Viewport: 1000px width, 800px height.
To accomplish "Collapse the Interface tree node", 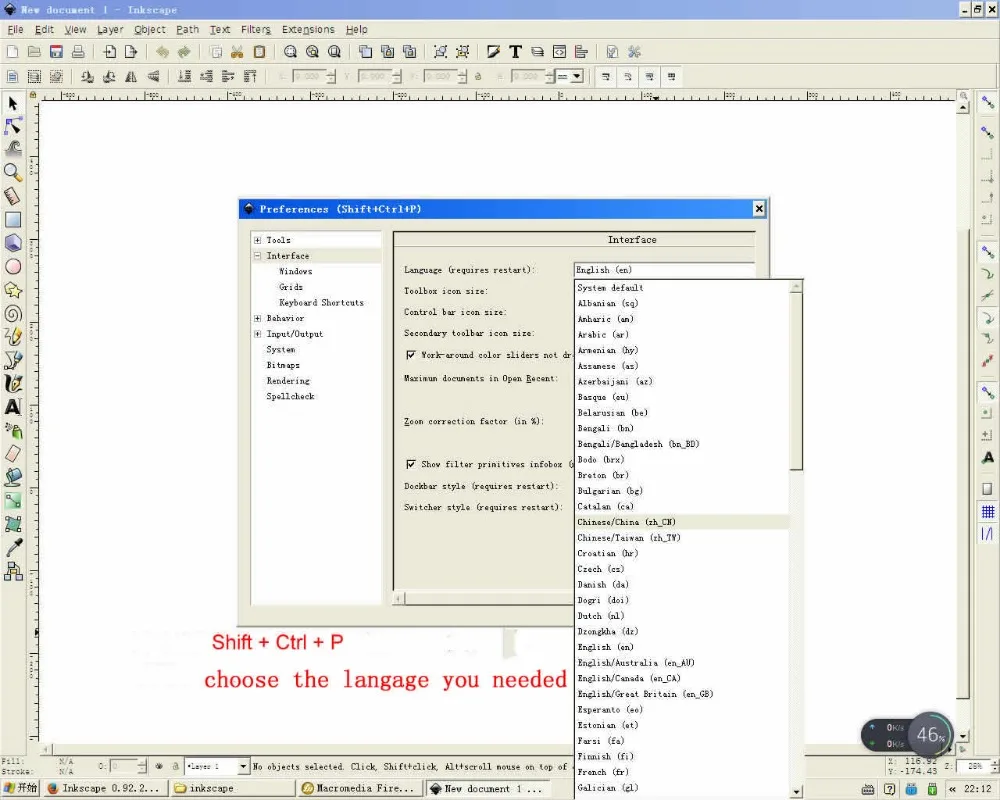I will pyautogui.click(x=258, y=256).
